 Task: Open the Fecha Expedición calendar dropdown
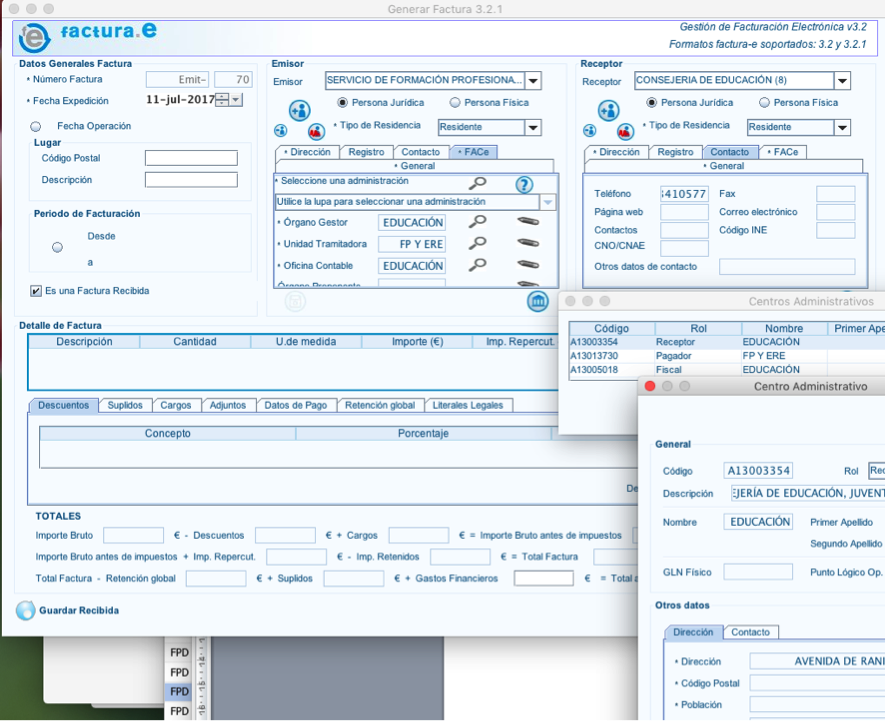236,100
